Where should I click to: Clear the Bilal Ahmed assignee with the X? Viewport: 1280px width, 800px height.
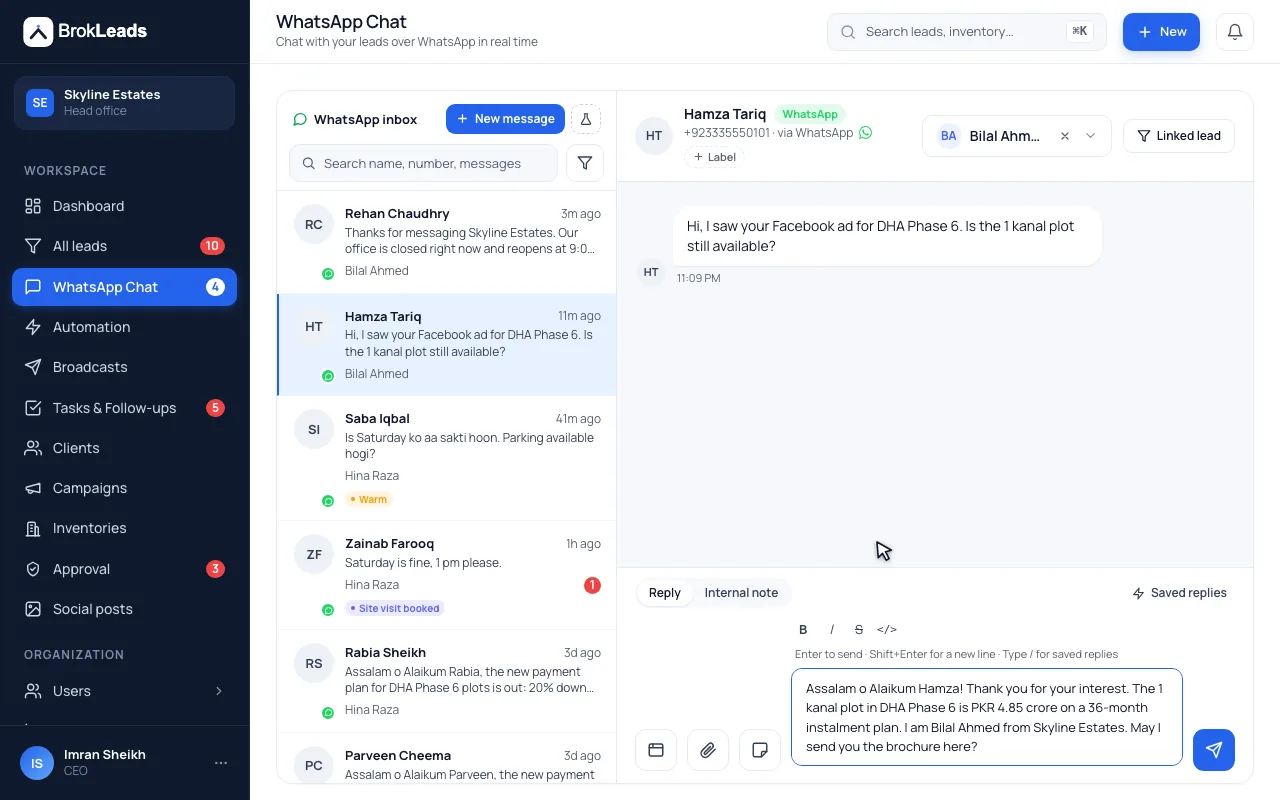pos(1065,136)
